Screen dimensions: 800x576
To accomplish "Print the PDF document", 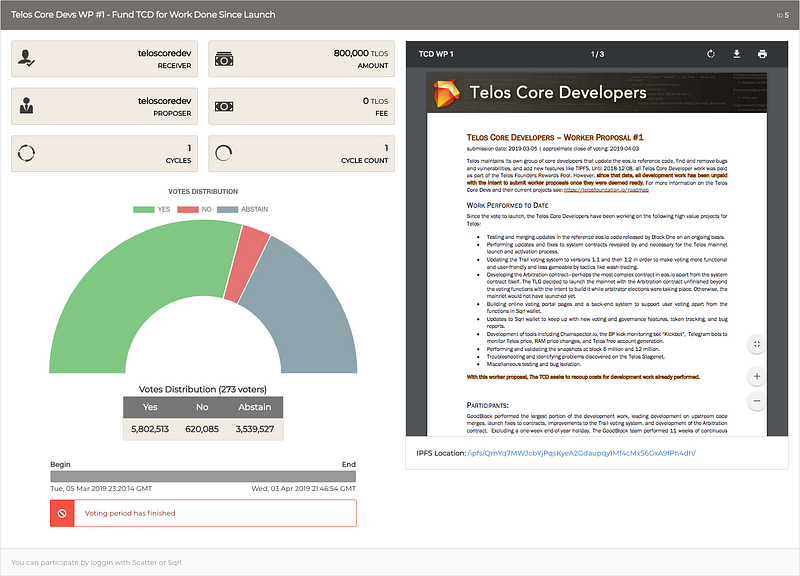I will click(762, 54).
